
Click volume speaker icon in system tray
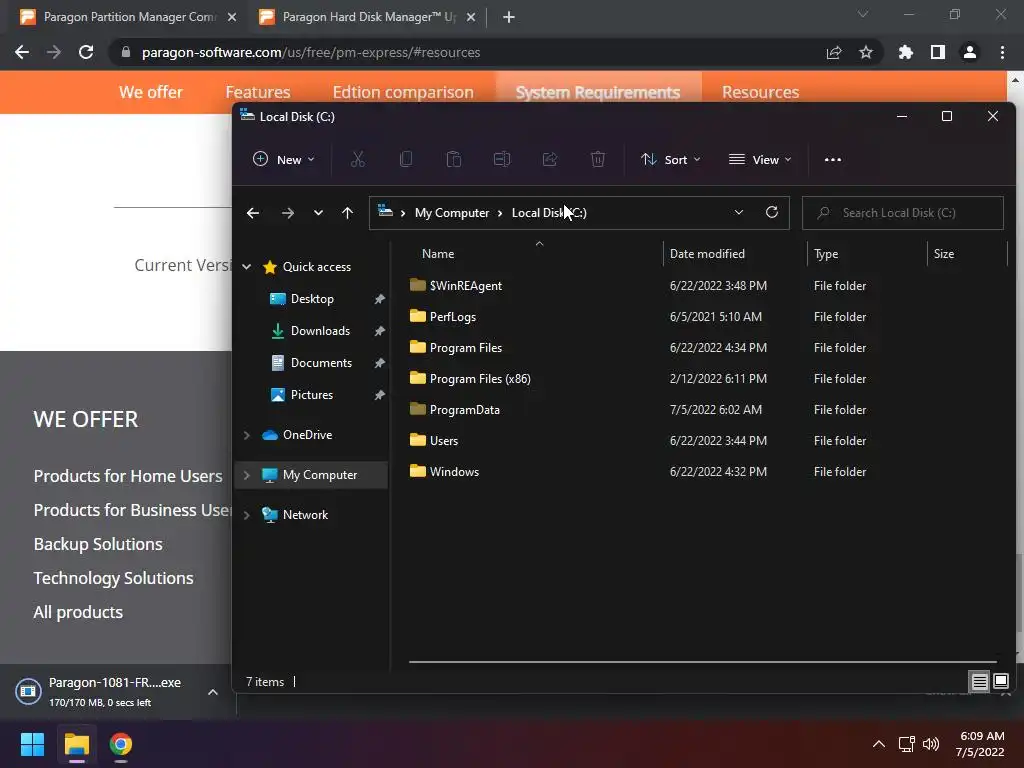931,744
